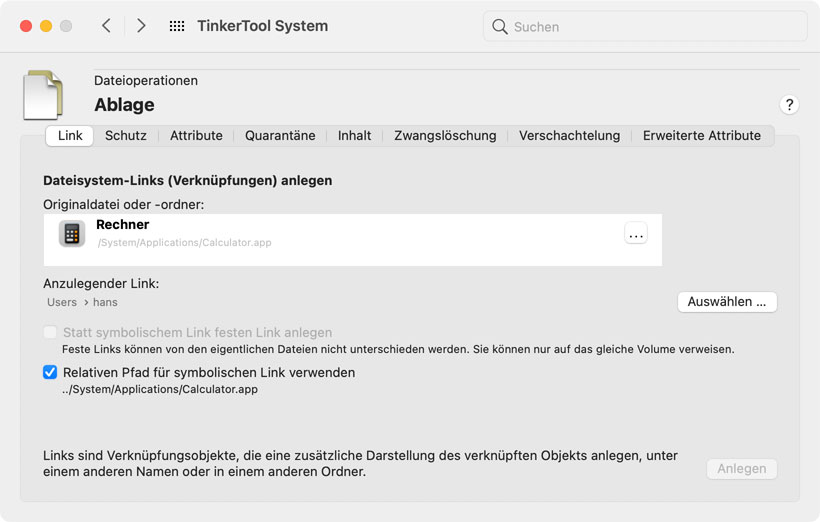The image size is (820, 522).
Task: Switch to the Schutz tab
Action: [x=126, y=135]
